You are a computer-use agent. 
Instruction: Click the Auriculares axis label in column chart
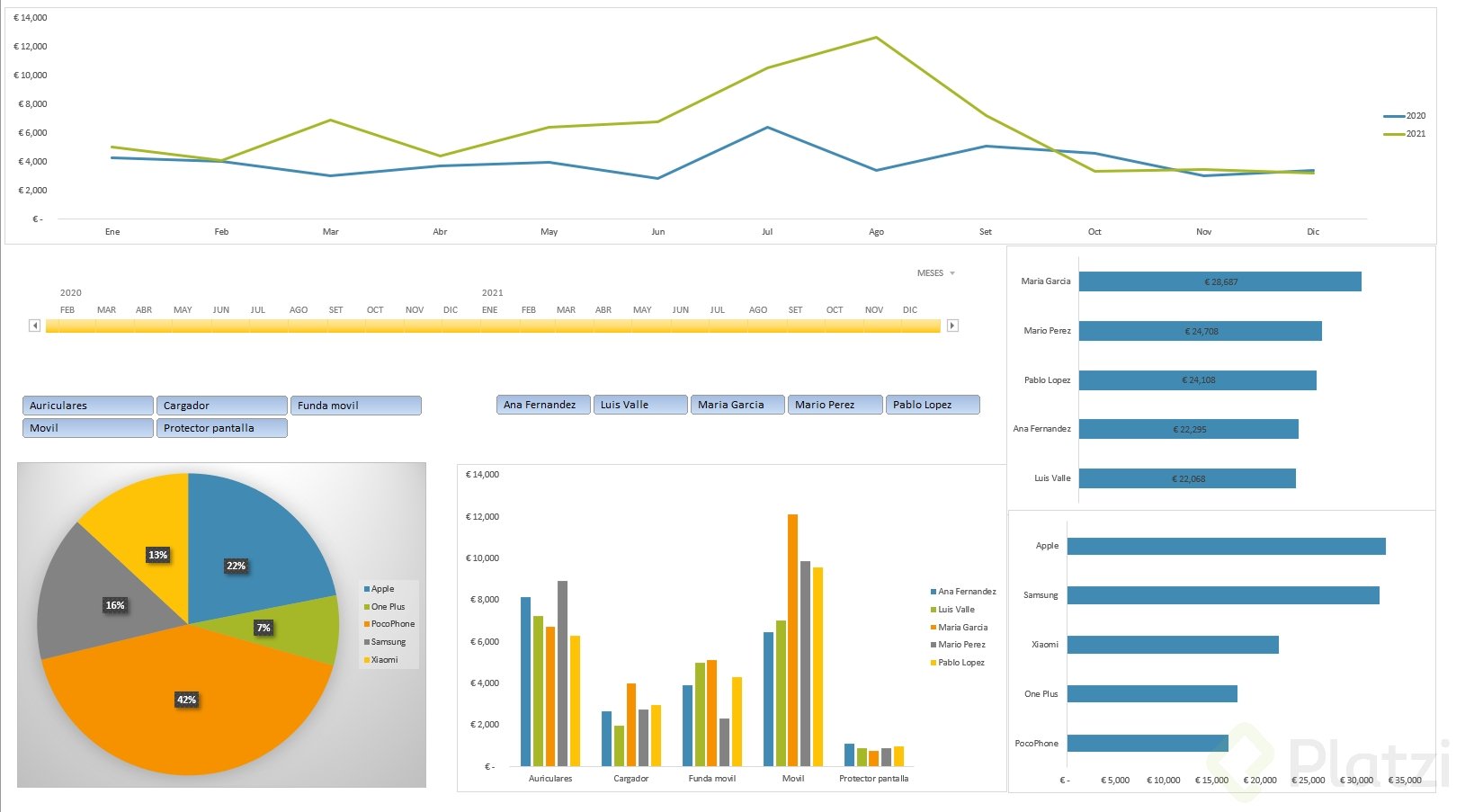point(550,779)
